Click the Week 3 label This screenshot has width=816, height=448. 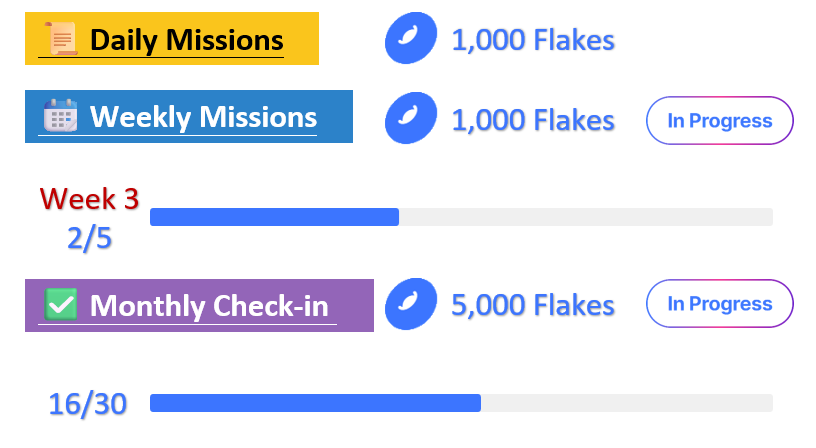89,199
